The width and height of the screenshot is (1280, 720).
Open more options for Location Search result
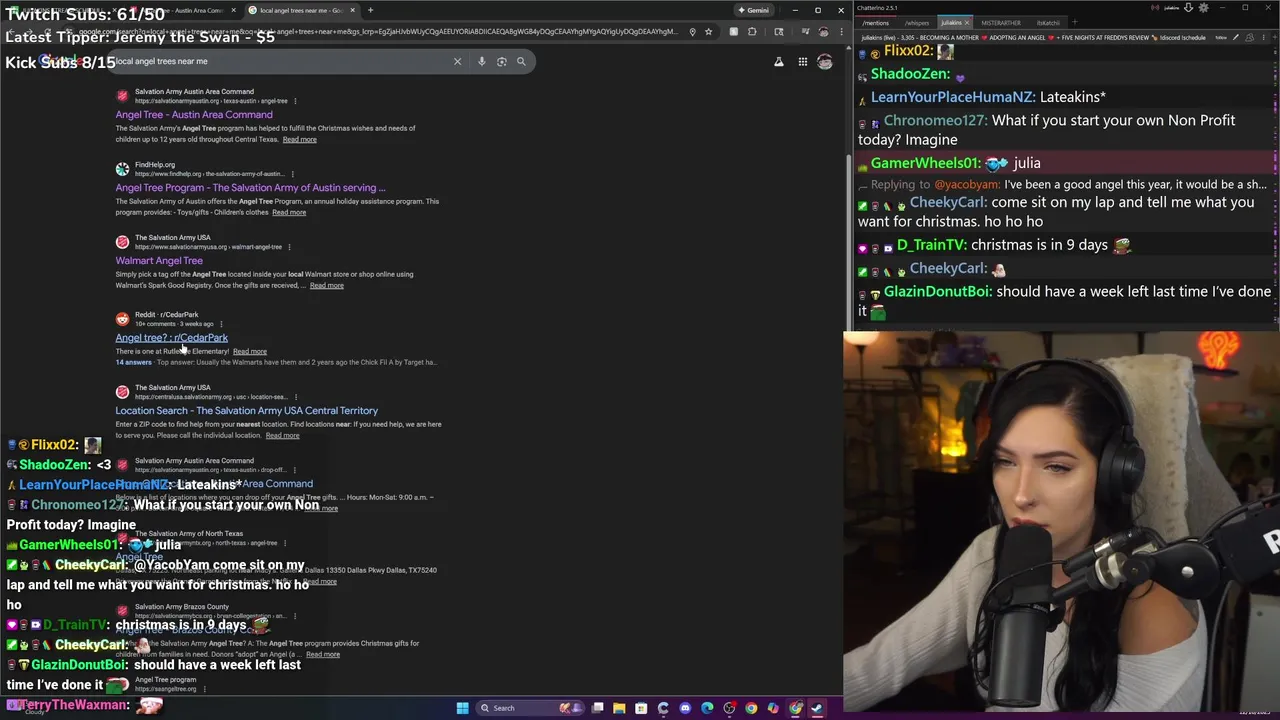(x=295, y=397)
